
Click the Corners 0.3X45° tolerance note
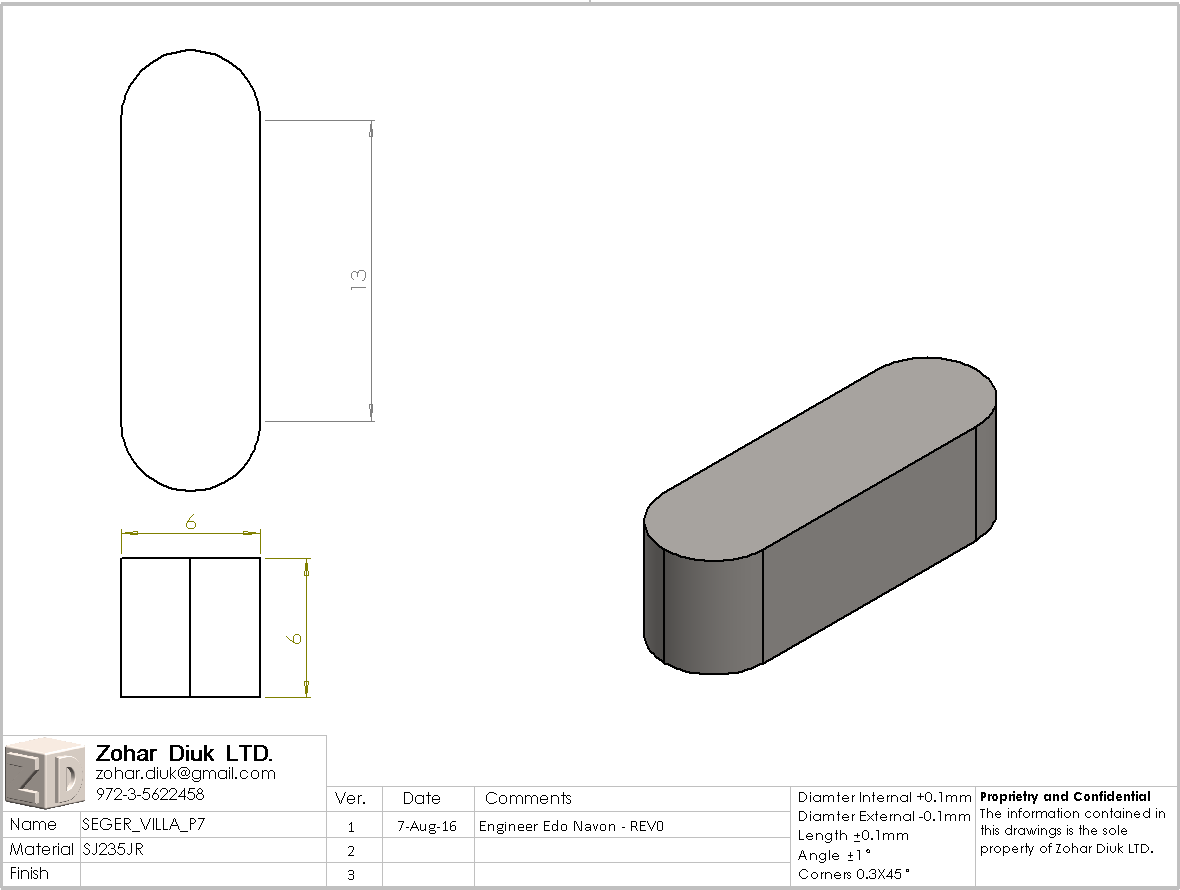(x=854, y=874)
